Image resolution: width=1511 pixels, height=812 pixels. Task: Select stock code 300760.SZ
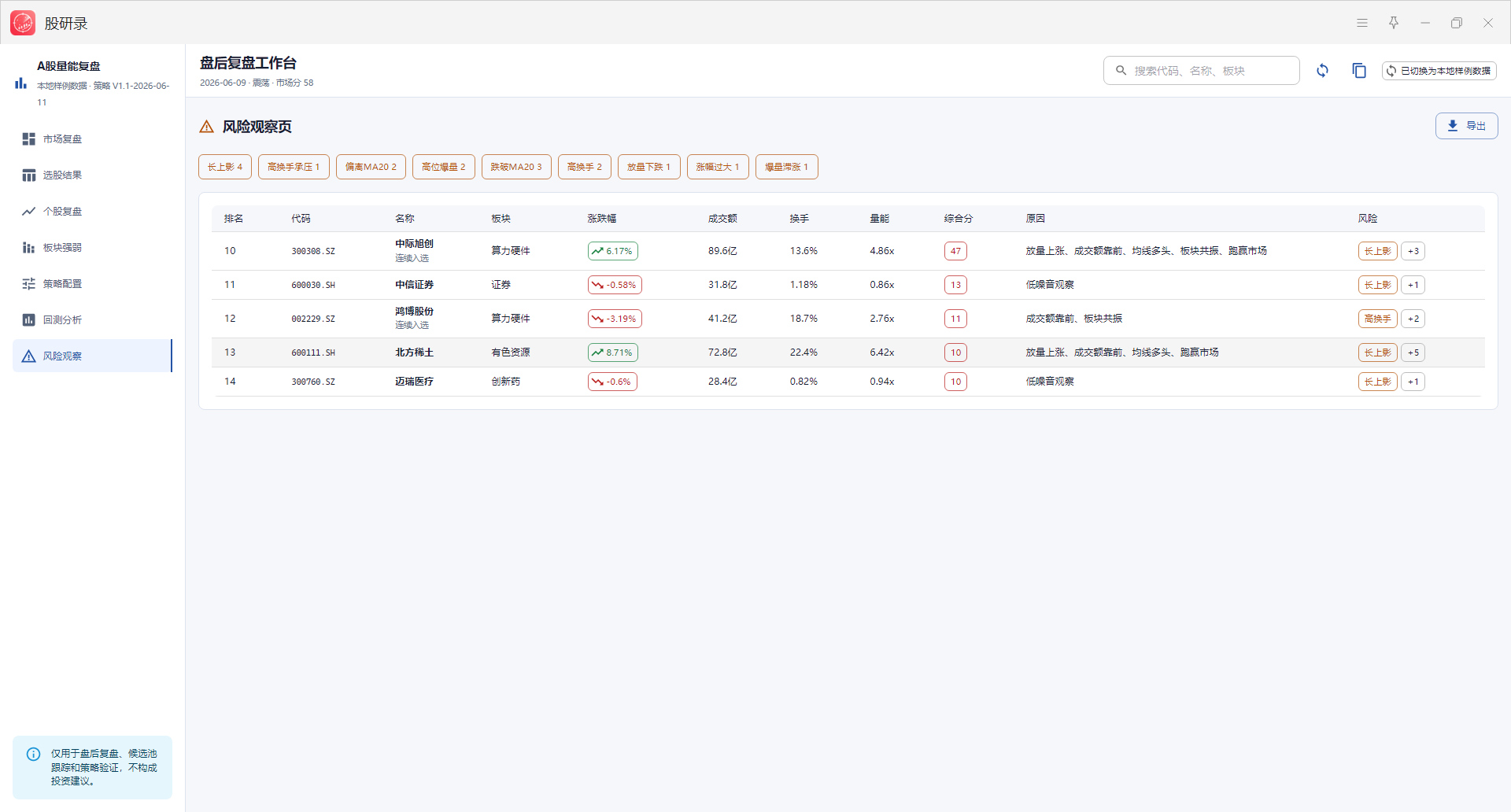coord(313,382)
